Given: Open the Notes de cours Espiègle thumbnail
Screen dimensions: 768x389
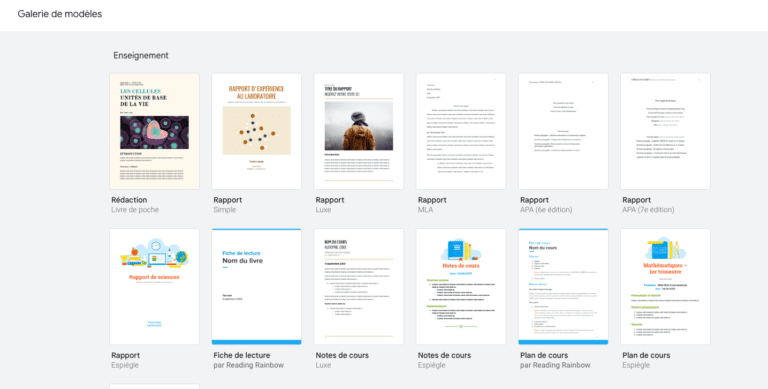Looking at the screenshot, I should [461, 287].
